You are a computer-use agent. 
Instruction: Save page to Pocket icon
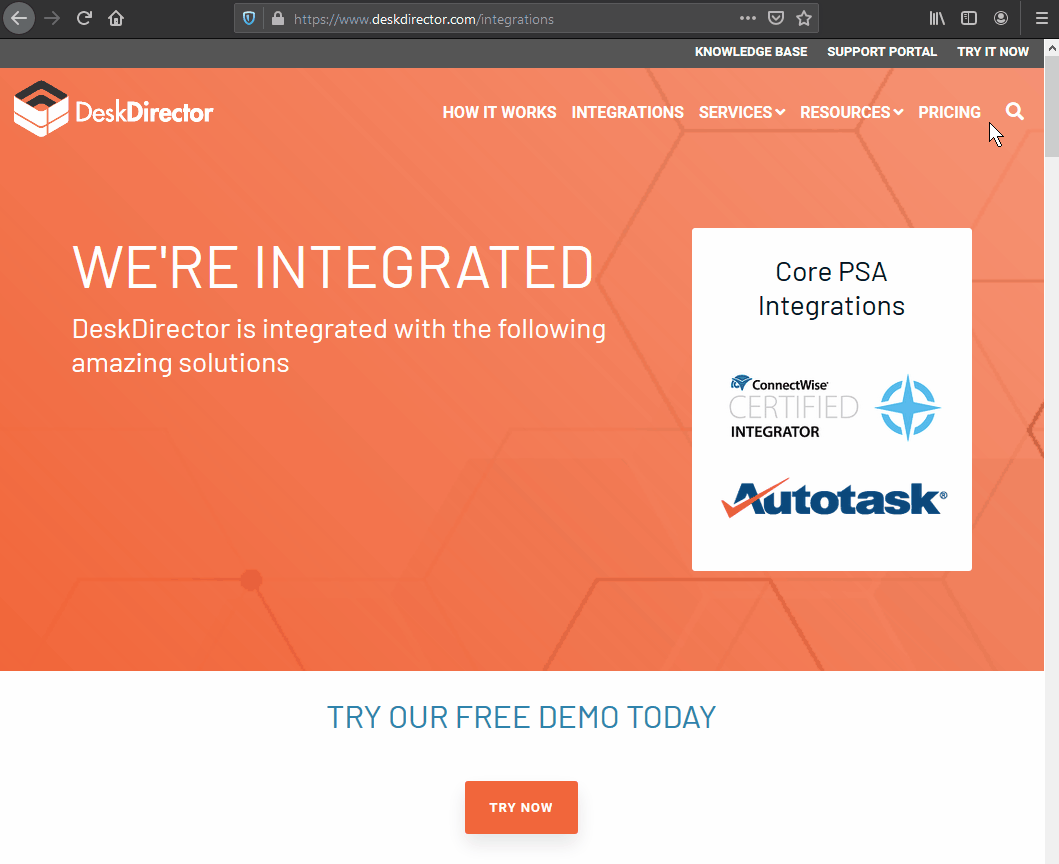pos(776,18)
